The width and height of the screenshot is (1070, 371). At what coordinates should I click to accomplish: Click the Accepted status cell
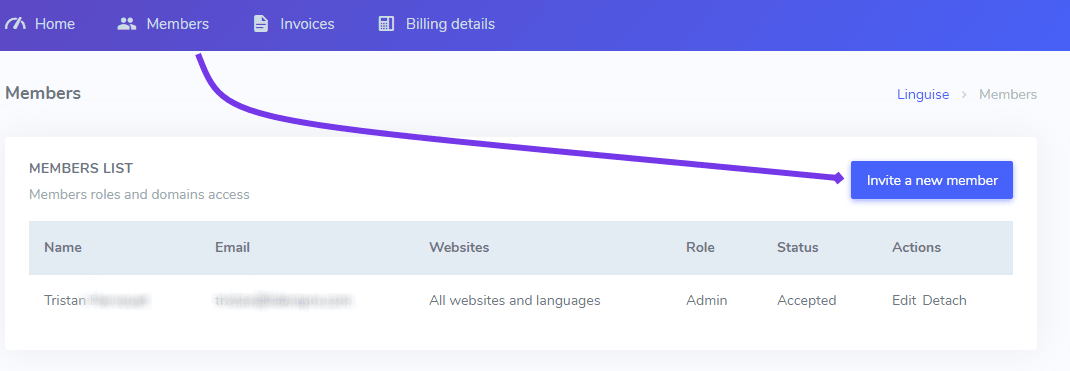tap(807, 300)
